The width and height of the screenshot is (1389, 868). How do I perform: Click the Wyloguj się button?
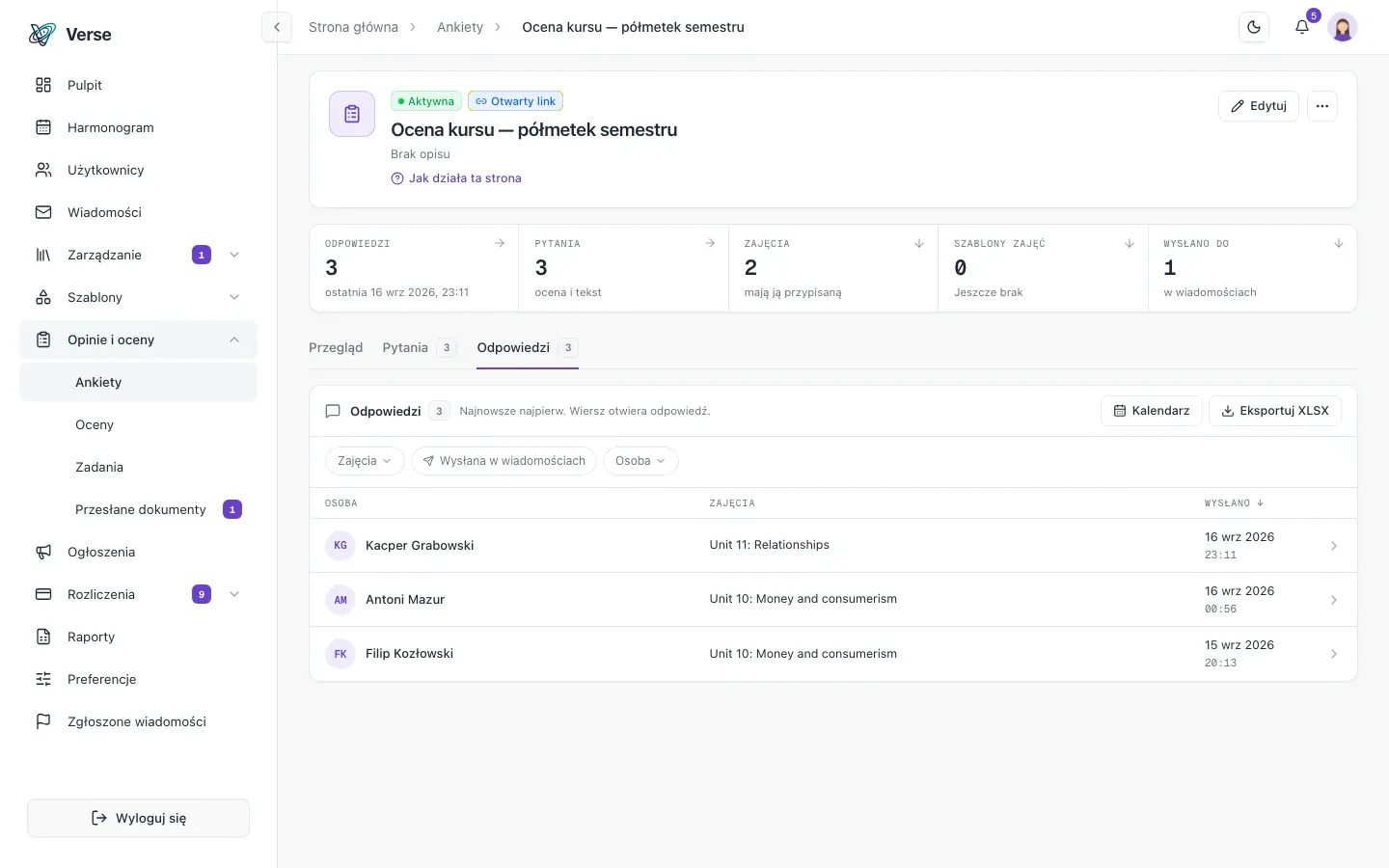pyautogui.click(x=139, y=818)
